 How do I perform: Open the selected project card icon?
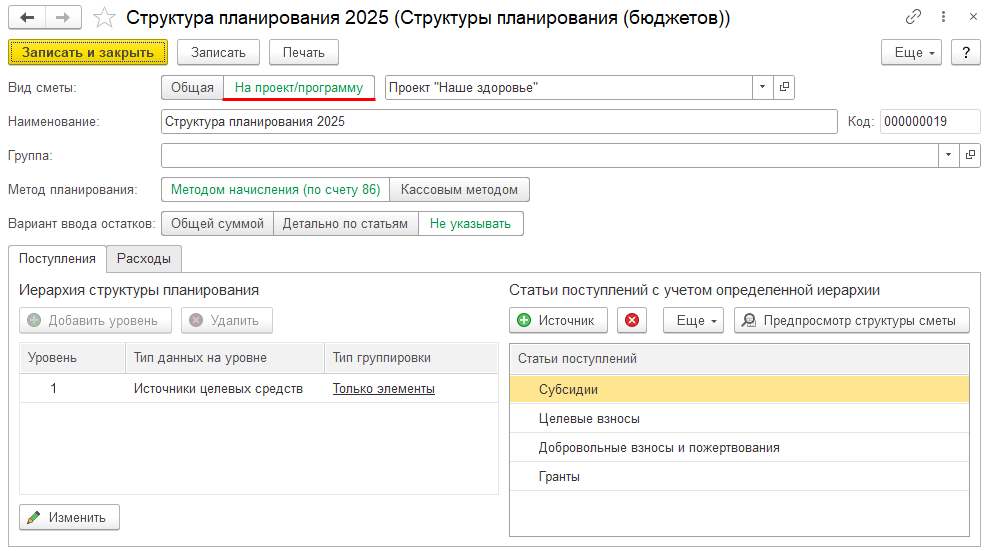[x=784, y=87]
